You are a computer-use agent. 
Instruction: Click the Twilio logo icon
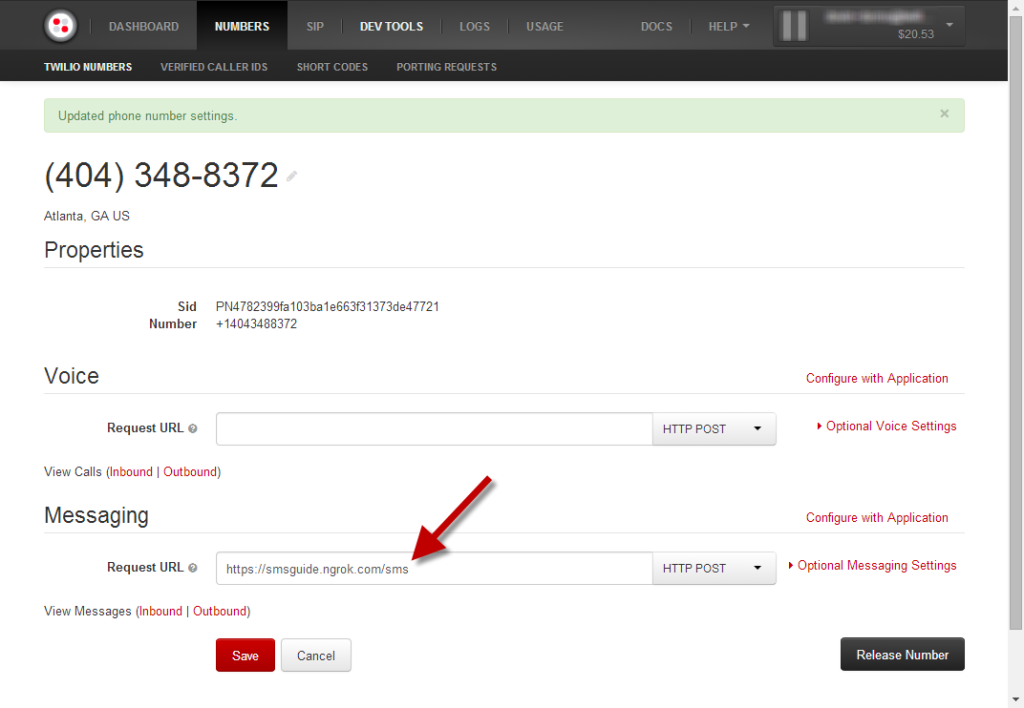click(60, 25)
